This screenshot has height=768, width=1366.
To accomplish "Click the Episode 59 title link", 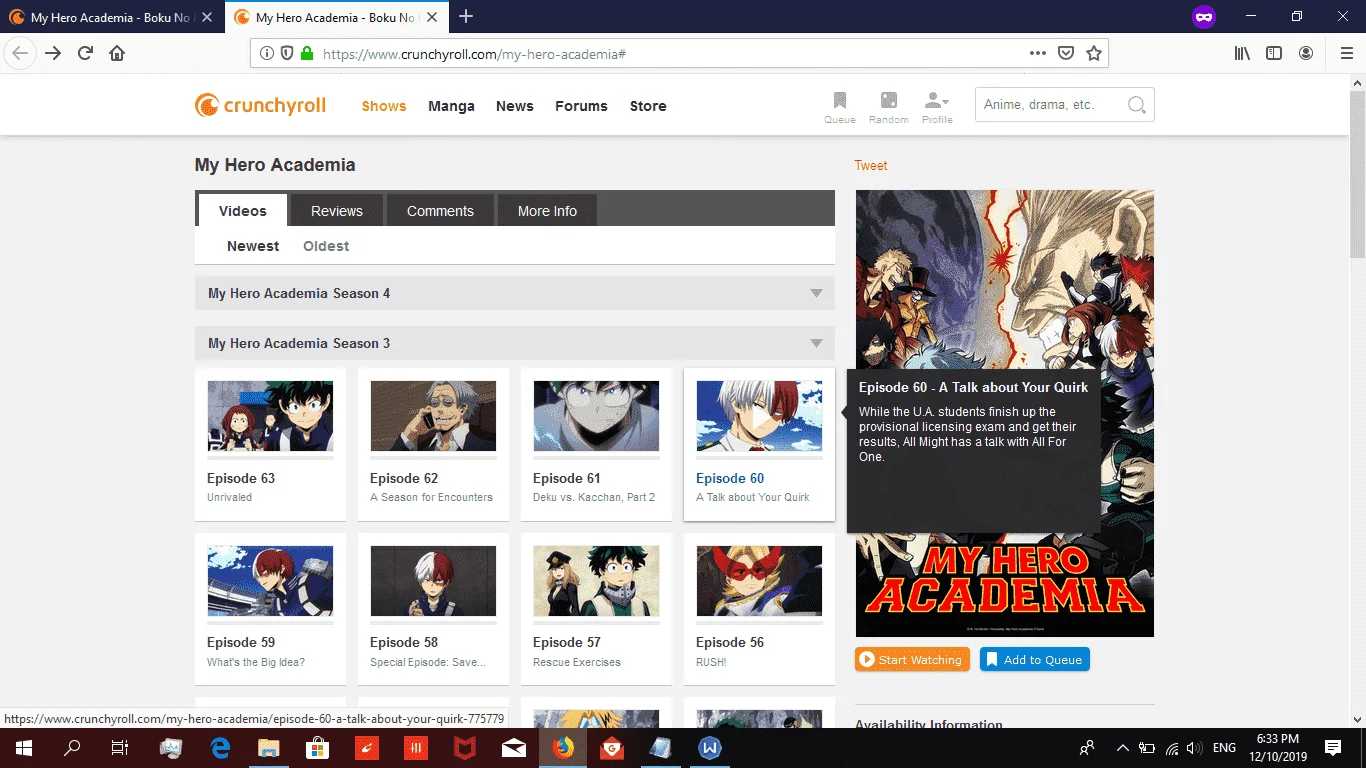I will point(241,642).
